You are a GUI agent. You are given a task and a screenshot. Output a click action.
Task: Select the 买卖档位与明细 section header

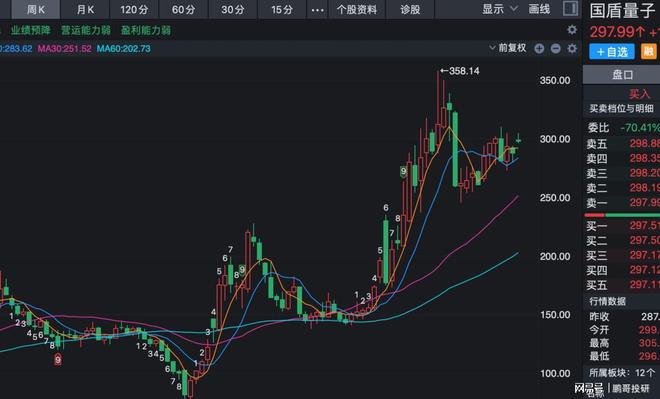[x=621, y=109]
